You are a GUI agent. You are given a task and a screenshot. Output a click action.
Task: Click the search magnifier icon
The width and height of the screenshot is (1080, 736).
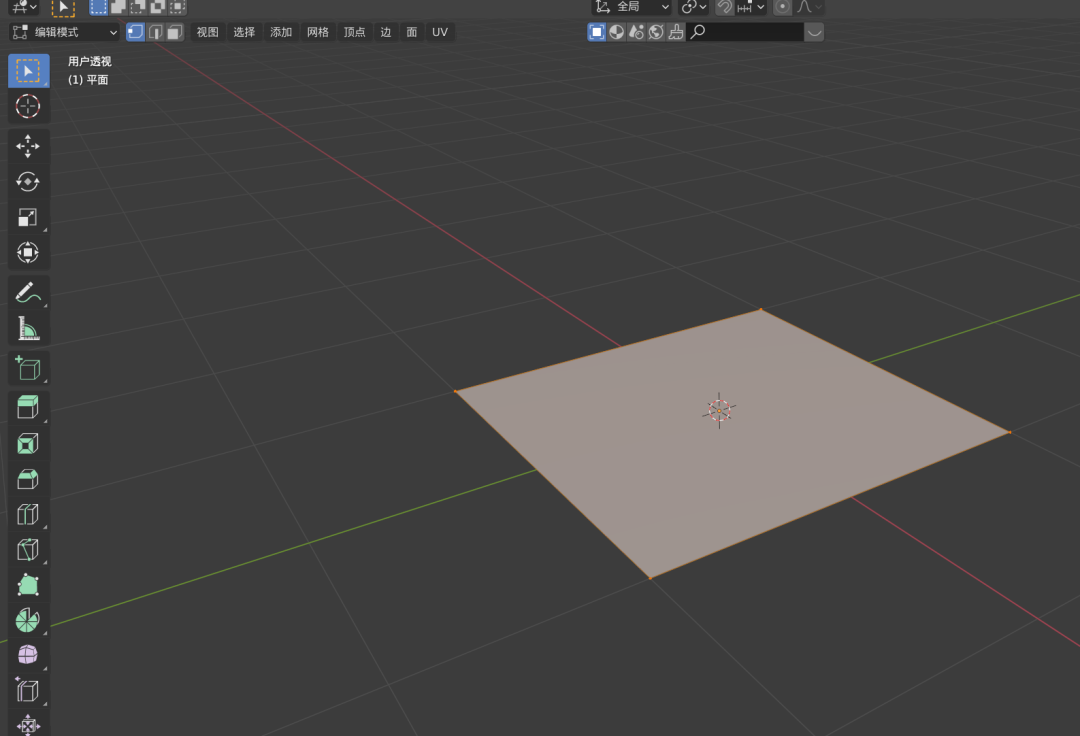click(698, 32)
